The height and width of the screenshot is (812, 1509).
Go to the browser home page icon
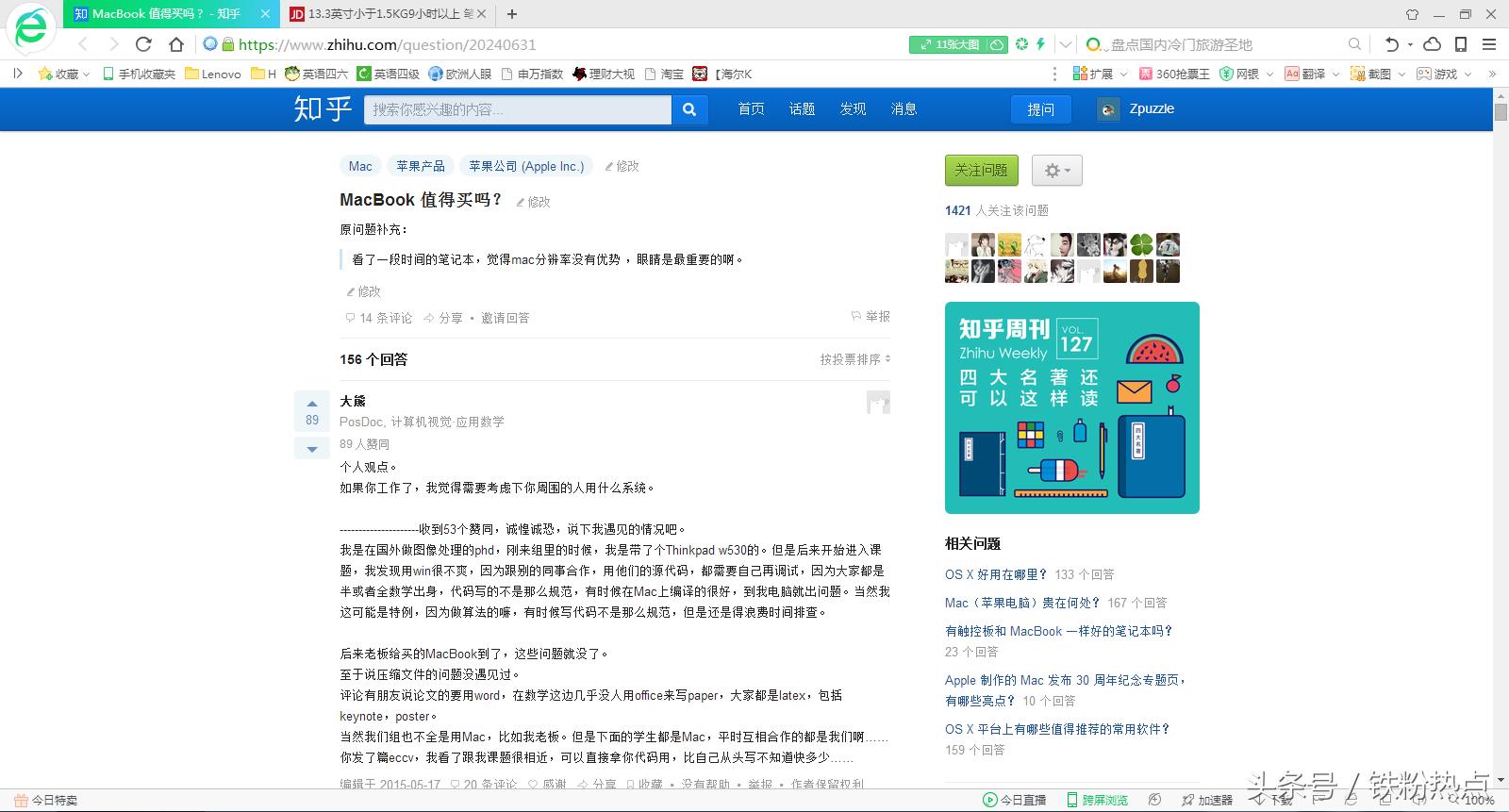tap(176, 44)
